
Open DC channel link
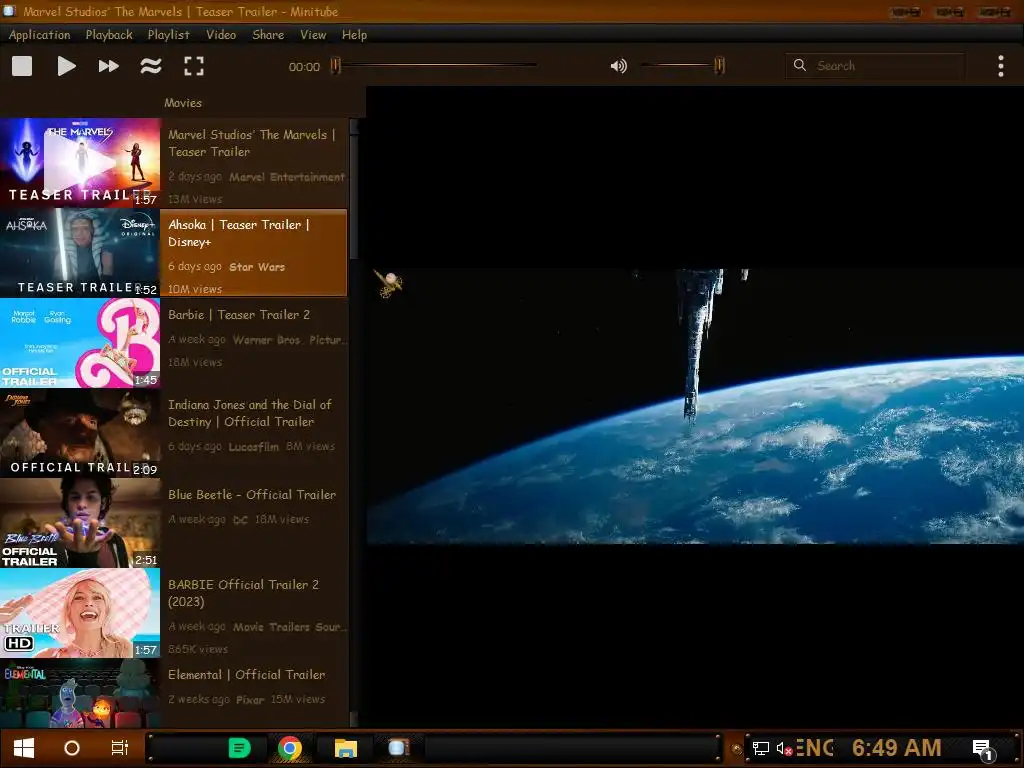click(240, 520)
